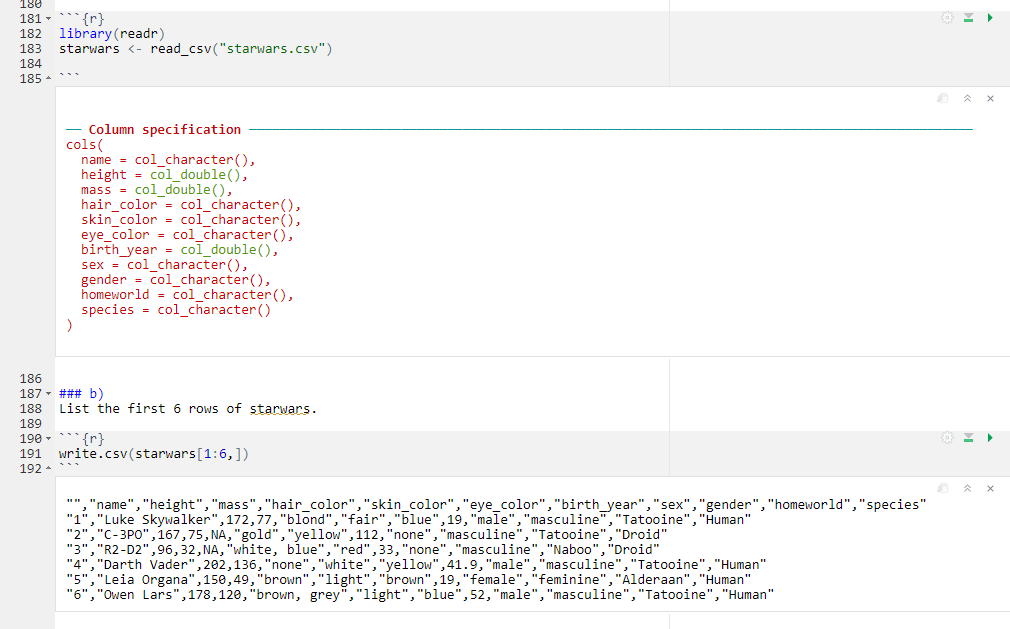Open chunk options gear for the readr chunk
The width and height of the screenshot is (1010, 629).
(947, 17)
